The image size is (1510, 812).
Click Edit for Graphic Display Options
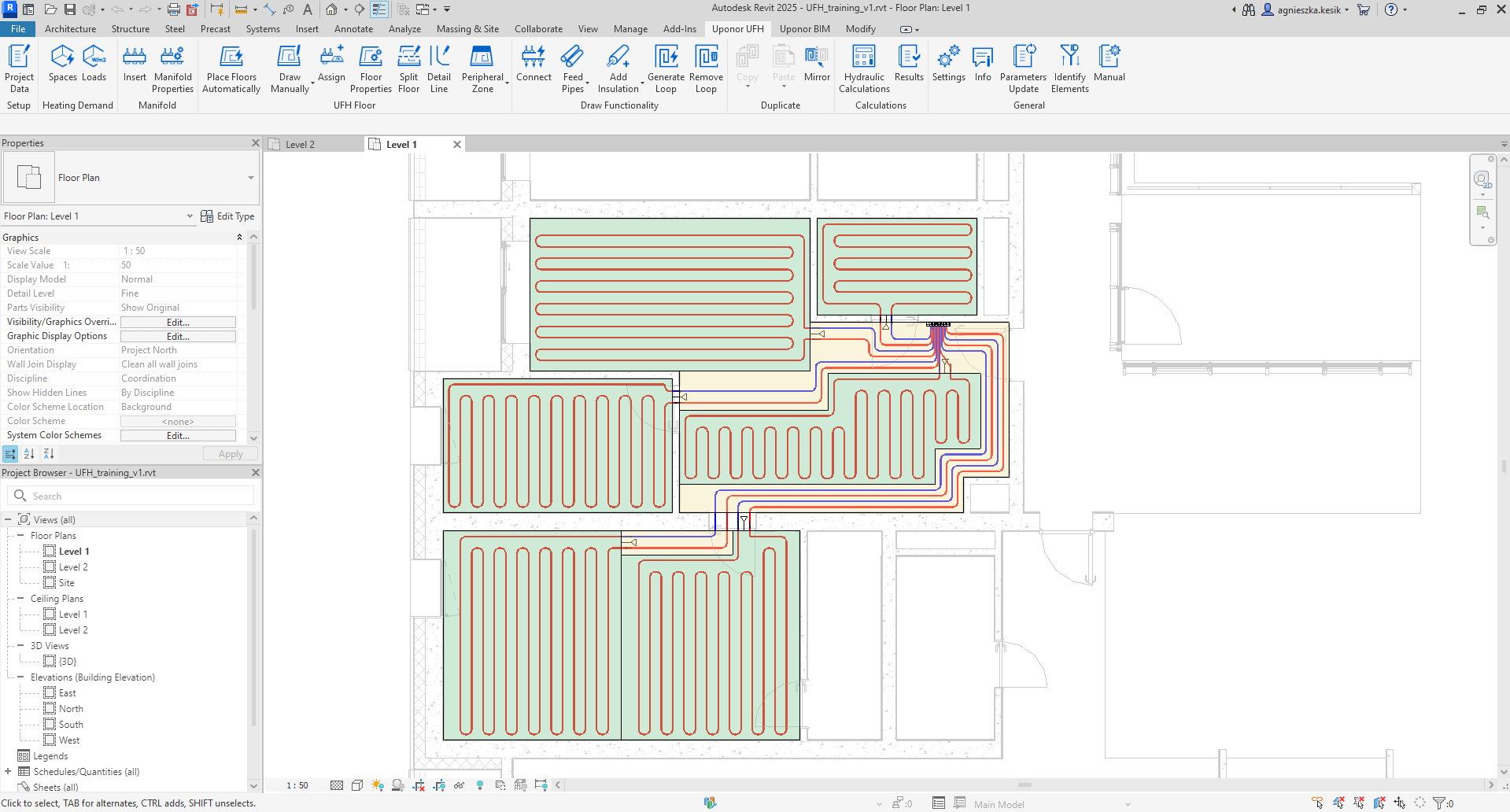pos(178,337)
